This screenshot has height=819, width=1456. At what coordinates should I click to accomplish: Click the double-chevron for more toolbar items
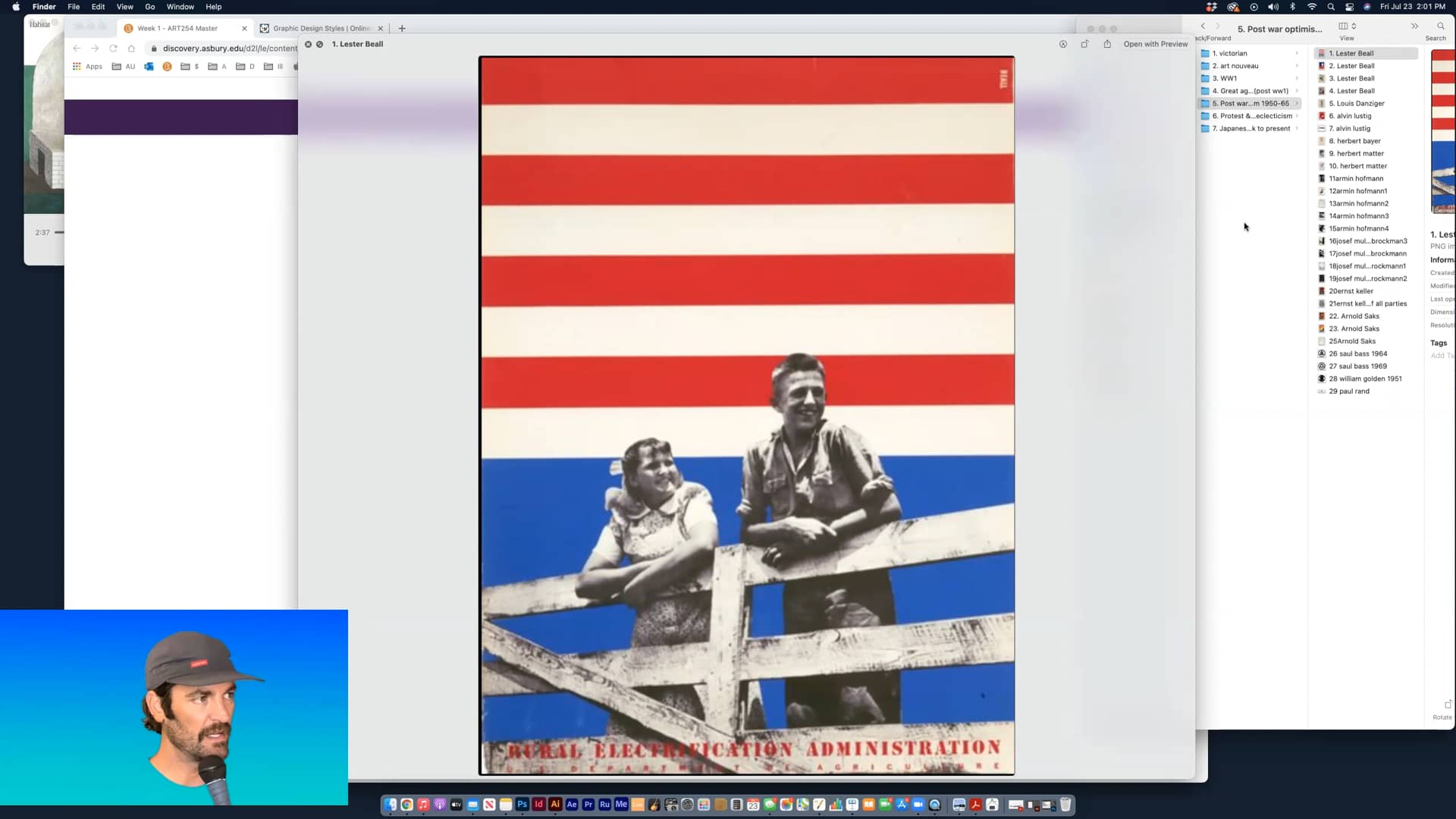(x=1414, y=26)
